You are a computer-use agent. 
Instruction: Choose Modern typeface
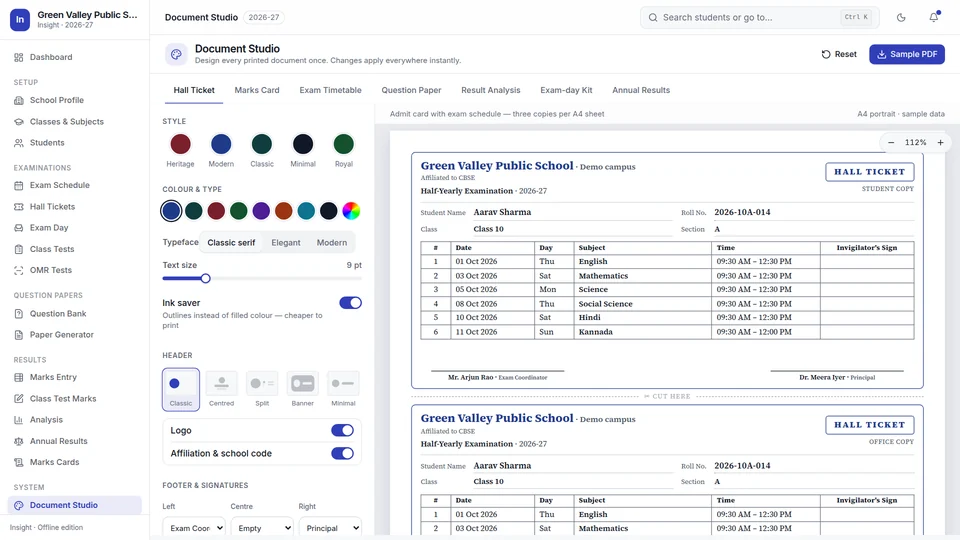coord(332,242)
